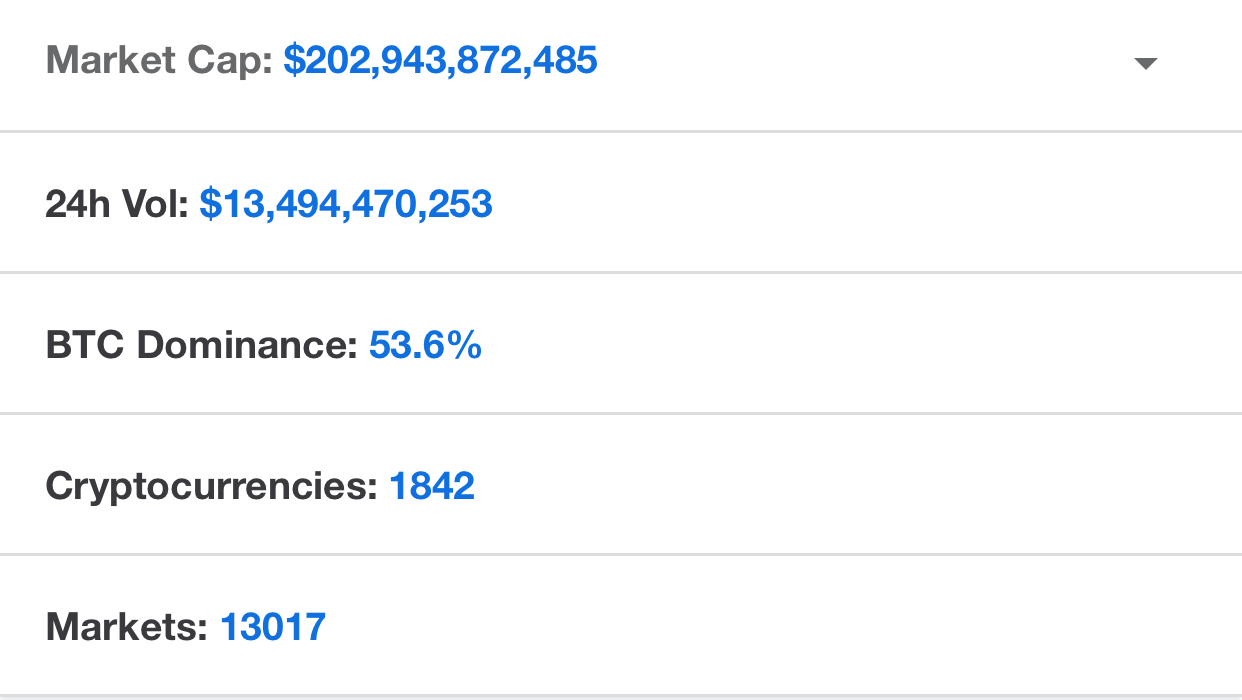Click the dollar sign in 24h Vol value
The height and width of the screenshot is (700, 1242).
coord(209,204)
